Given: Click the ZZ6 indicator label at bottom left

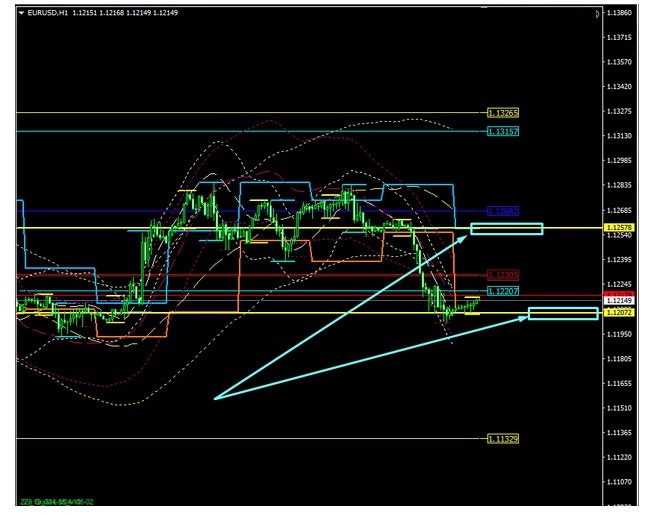Looking at the screenshot, I should (x=59, y=502).
